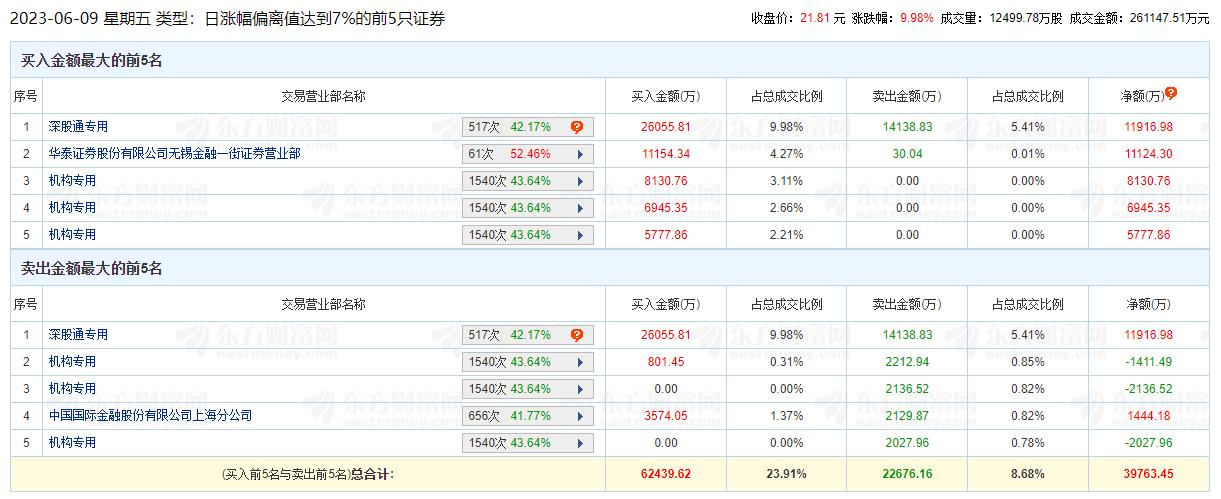The height and width of the screenshot is (499, 1221).
Task: Expand the 1540次 stats in sell row 2
Action: click(x=580, y=362)
